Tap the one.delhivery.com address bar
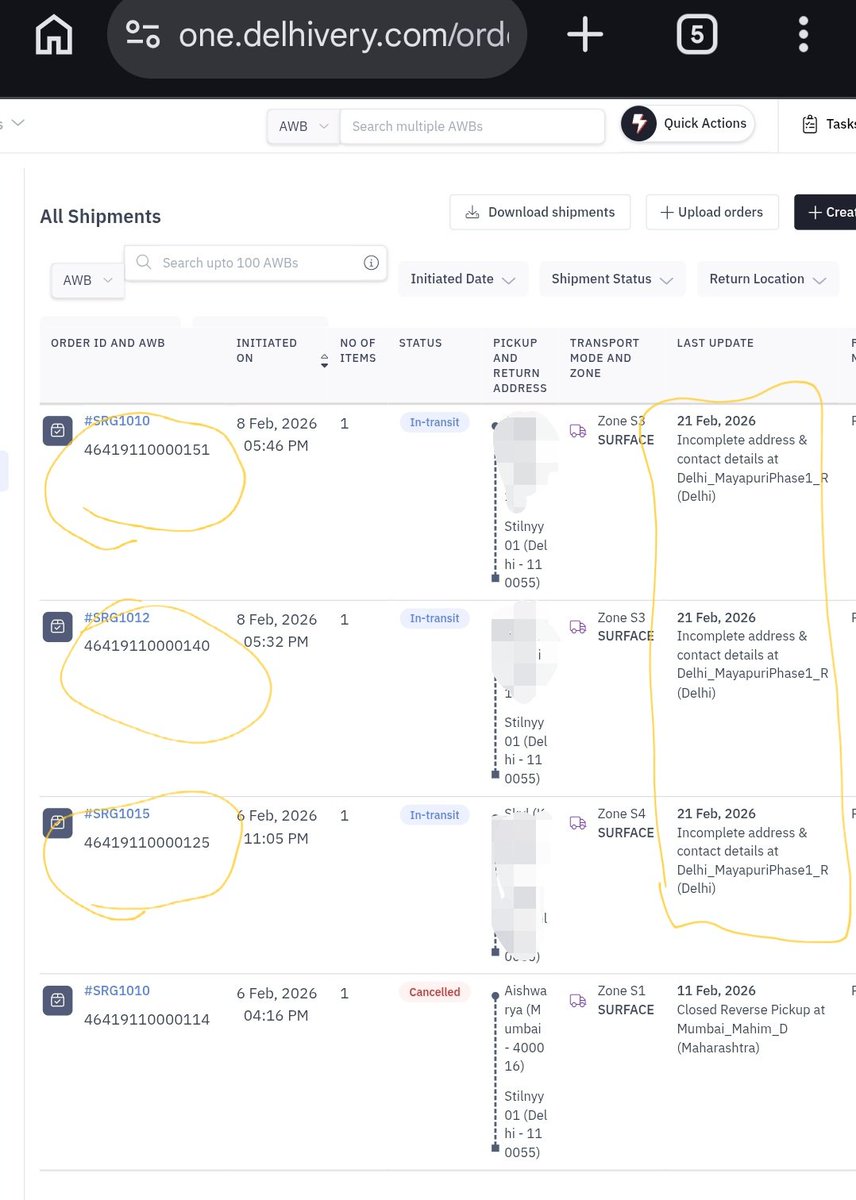This screenshot has height=1200, width=856. [x=316, y=37]
